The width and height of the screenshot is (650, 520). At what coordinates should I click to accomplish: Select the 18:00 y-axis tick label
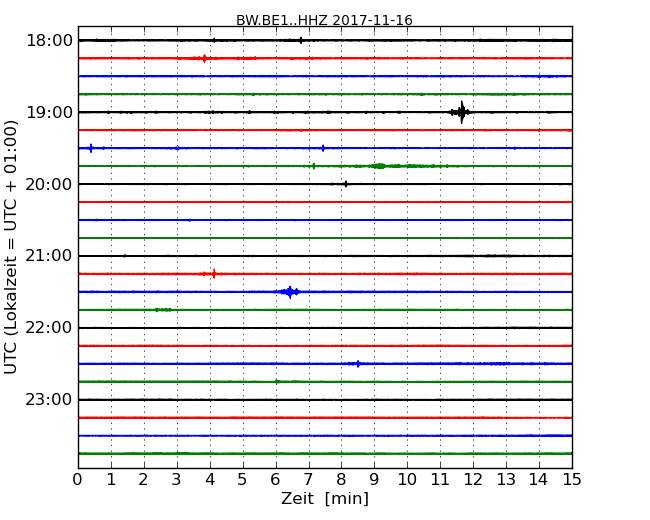(49, 41)
